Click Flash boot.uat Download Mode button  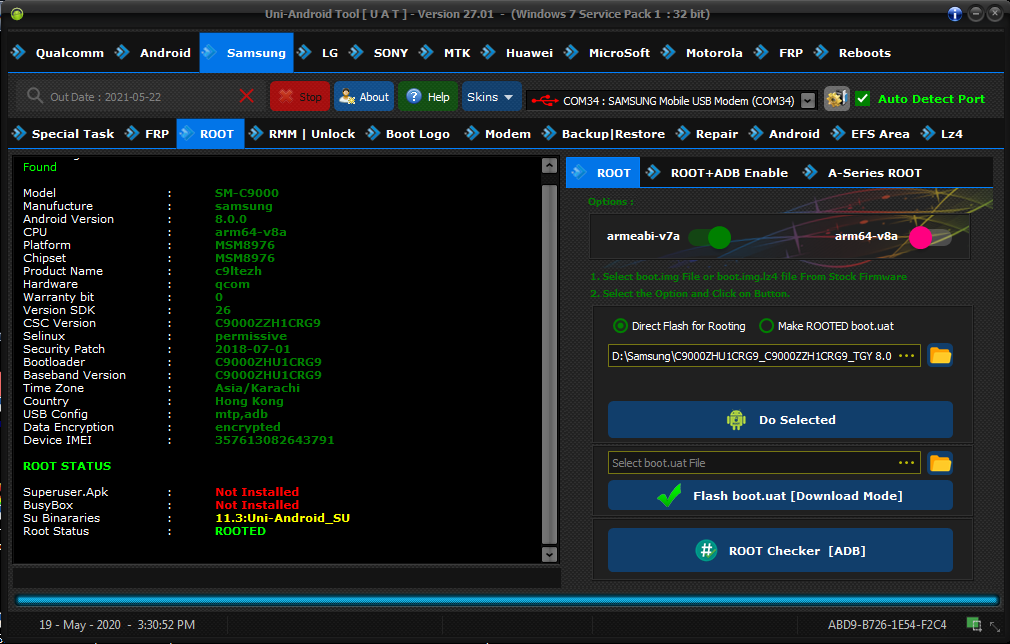[x=780, y=495]
